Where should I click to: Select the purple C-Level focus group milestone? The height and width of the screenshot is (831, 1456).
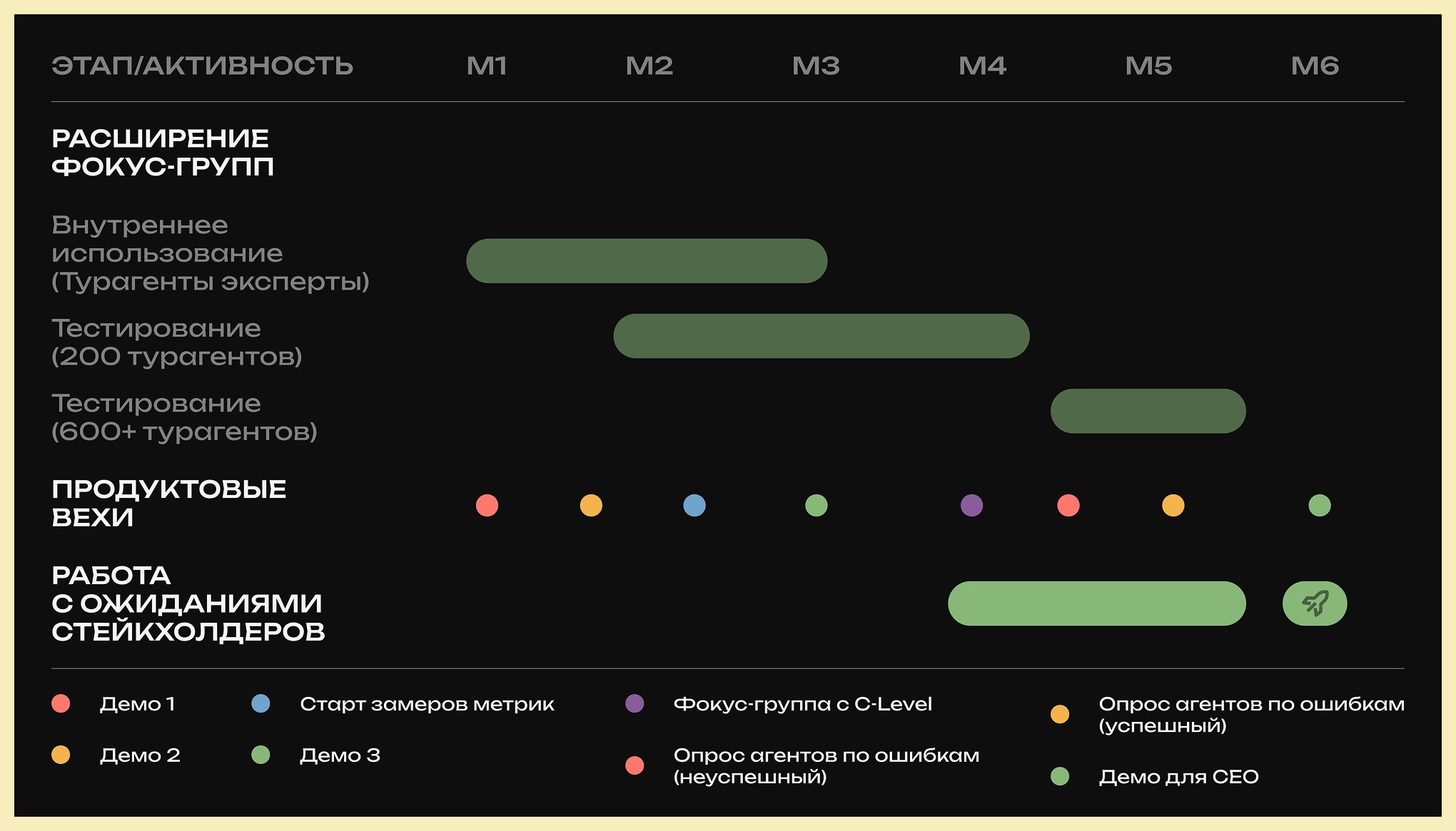pos(971,506)
